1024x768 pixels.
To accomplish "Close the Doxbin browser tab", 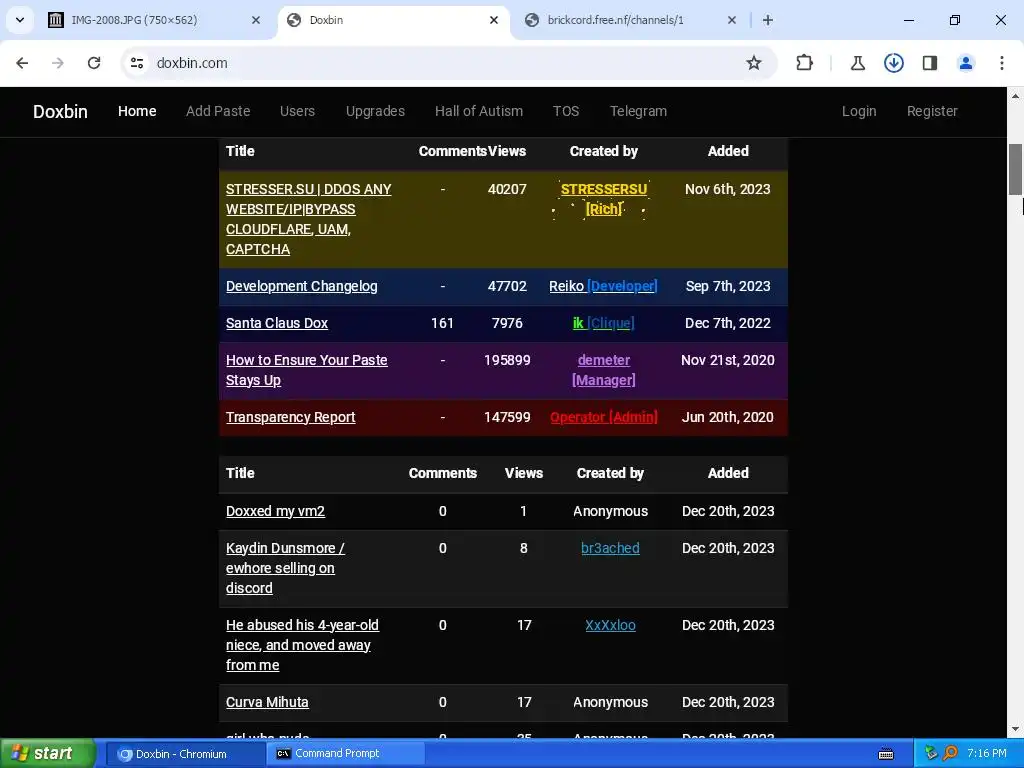I will point(494,20).
